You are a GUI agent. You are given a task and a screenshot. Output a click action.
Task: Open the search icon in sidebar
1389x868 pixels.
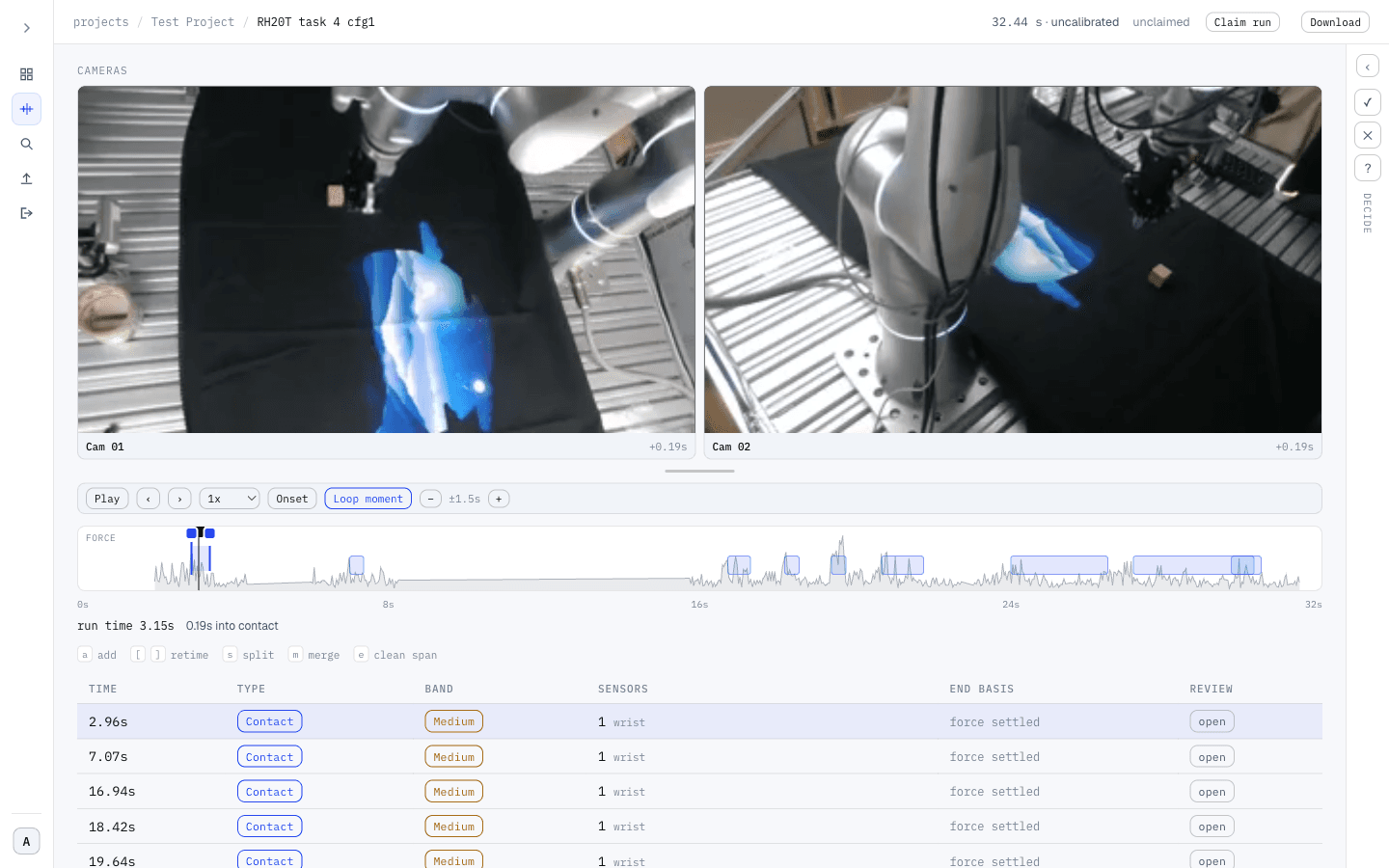tap(27, 144)
